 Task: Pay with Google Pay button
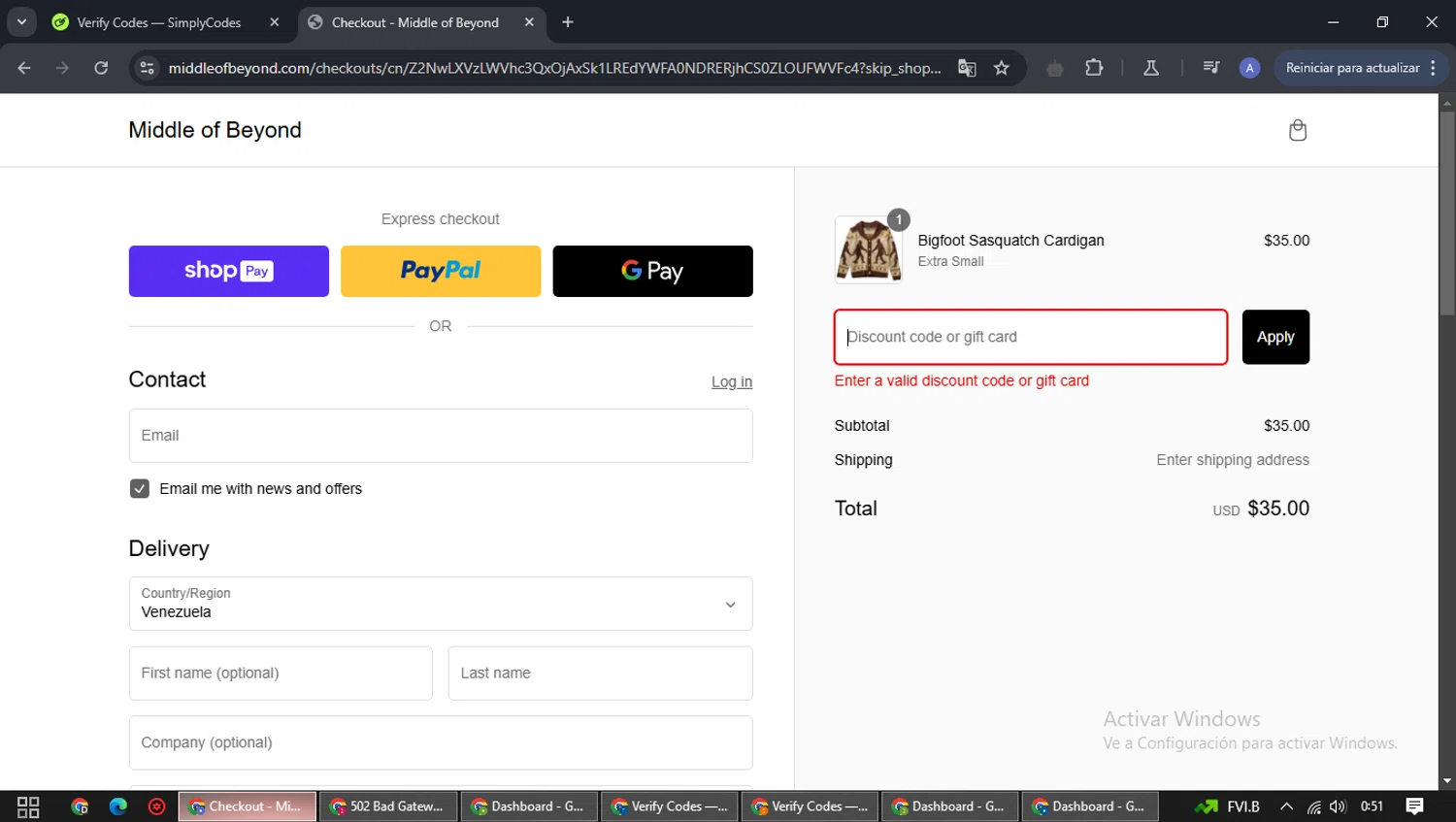[652, 271]
